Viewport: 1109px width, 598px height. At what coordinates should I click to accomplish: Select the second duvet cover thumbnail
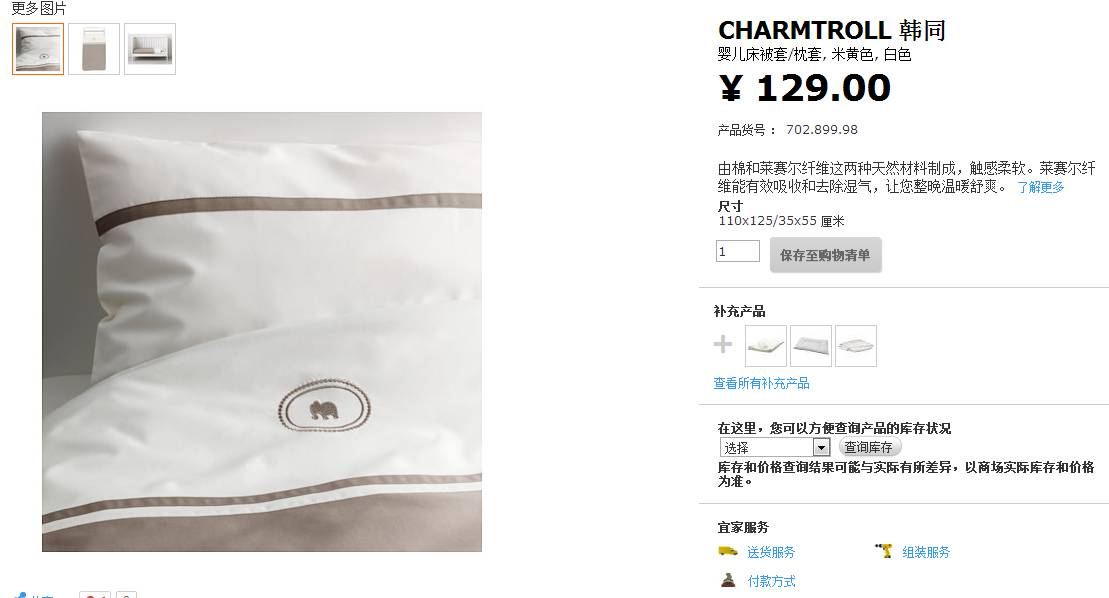pyautogui.click(x=94, y=49)
